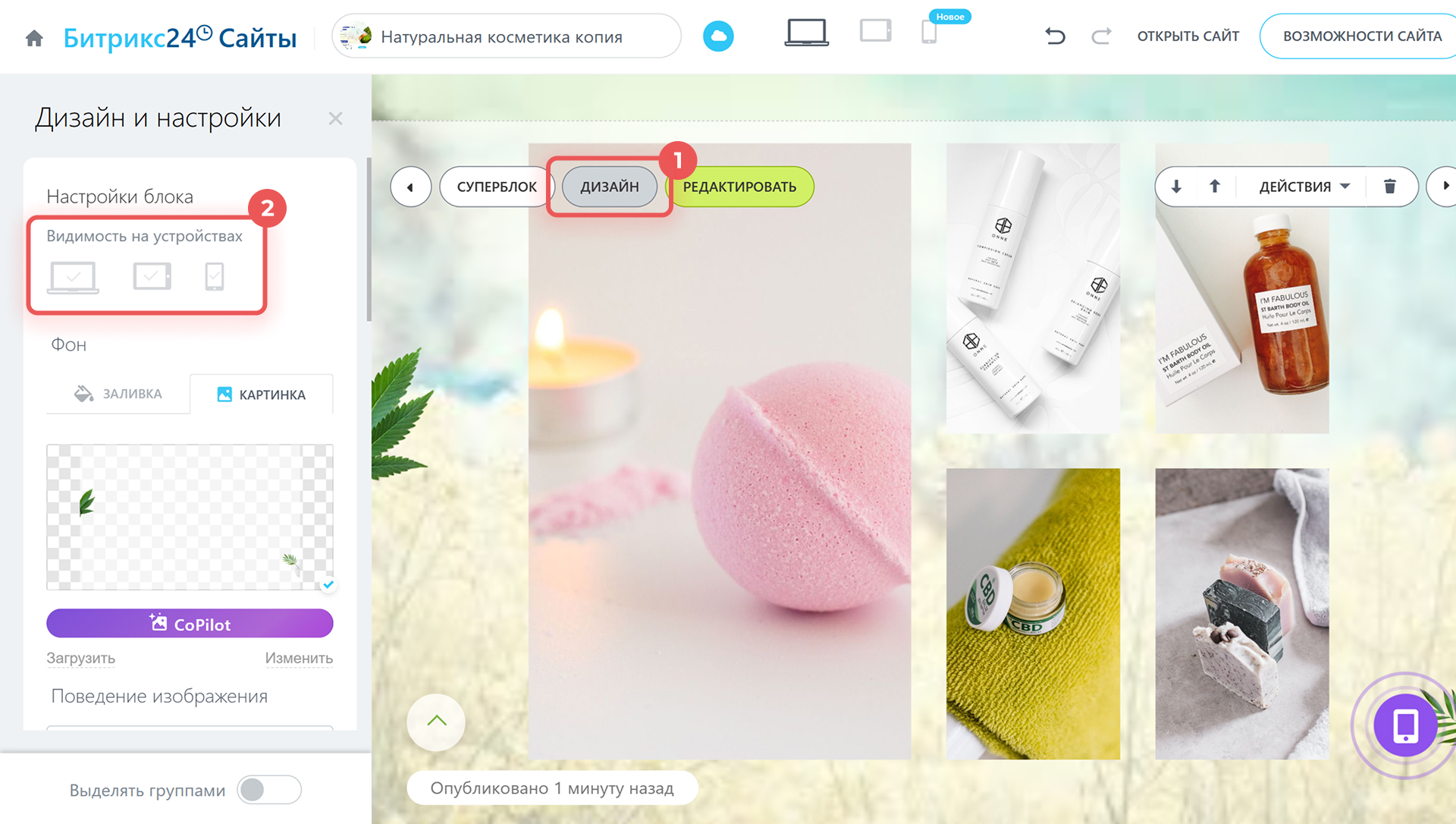
Task: Enable the Выделять группами switch
Action: pos(269,790)
